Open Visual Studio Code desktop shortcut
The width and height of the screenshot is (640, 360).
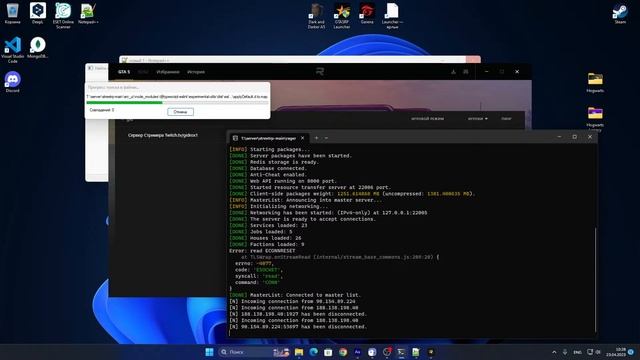[13, 50]
